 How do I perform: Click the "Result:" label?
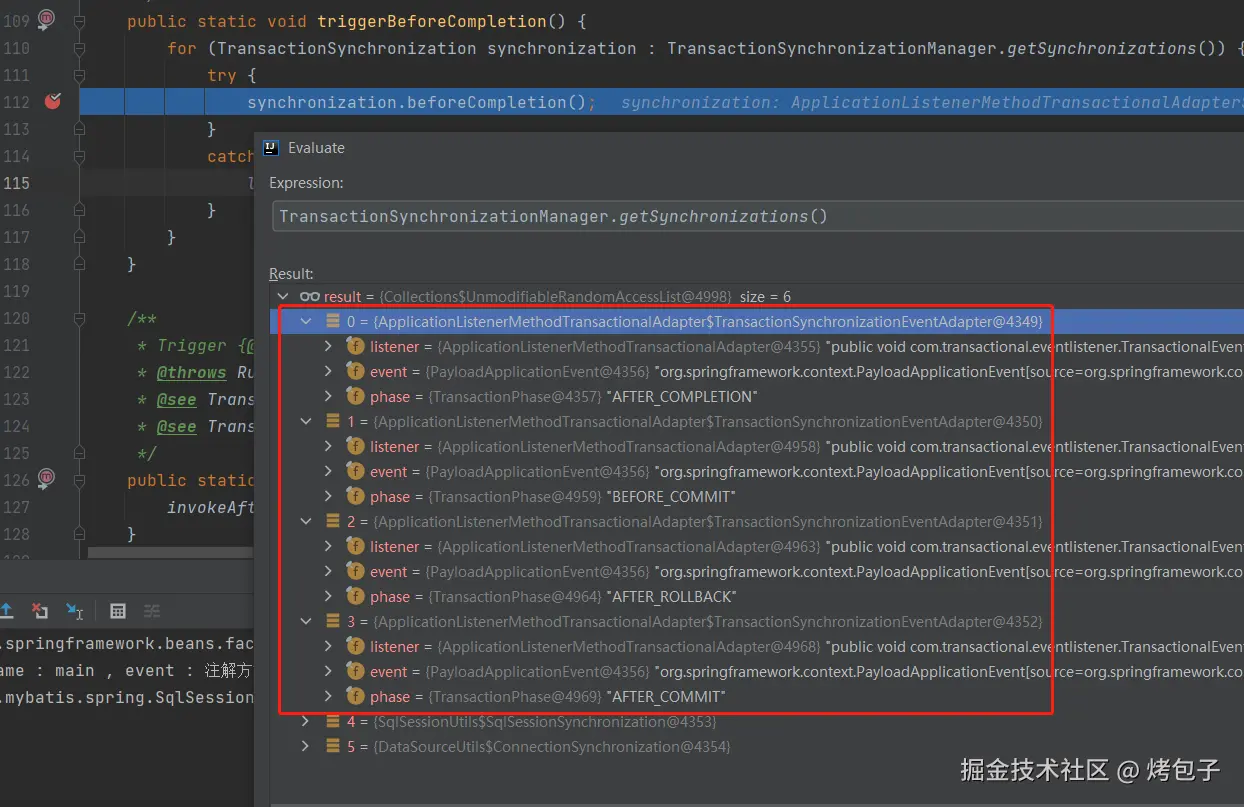(x=291, y=274)
